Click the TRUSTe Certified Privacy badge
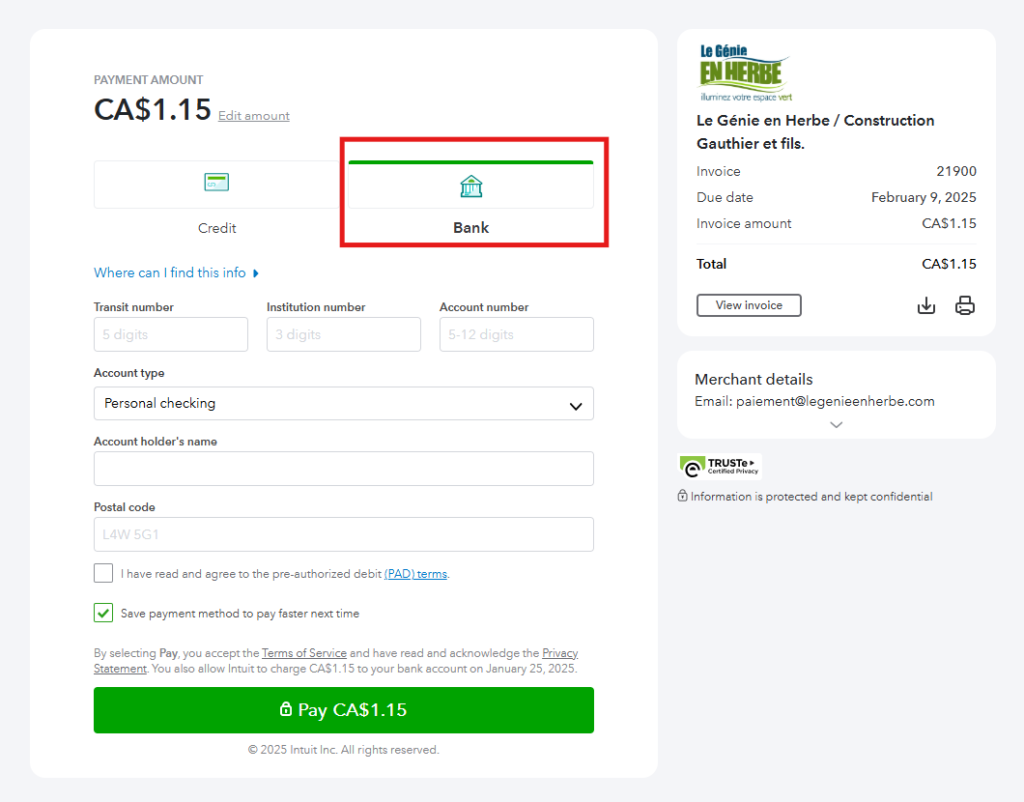This screenshot has height=802, width=1024. coord(720,466)
